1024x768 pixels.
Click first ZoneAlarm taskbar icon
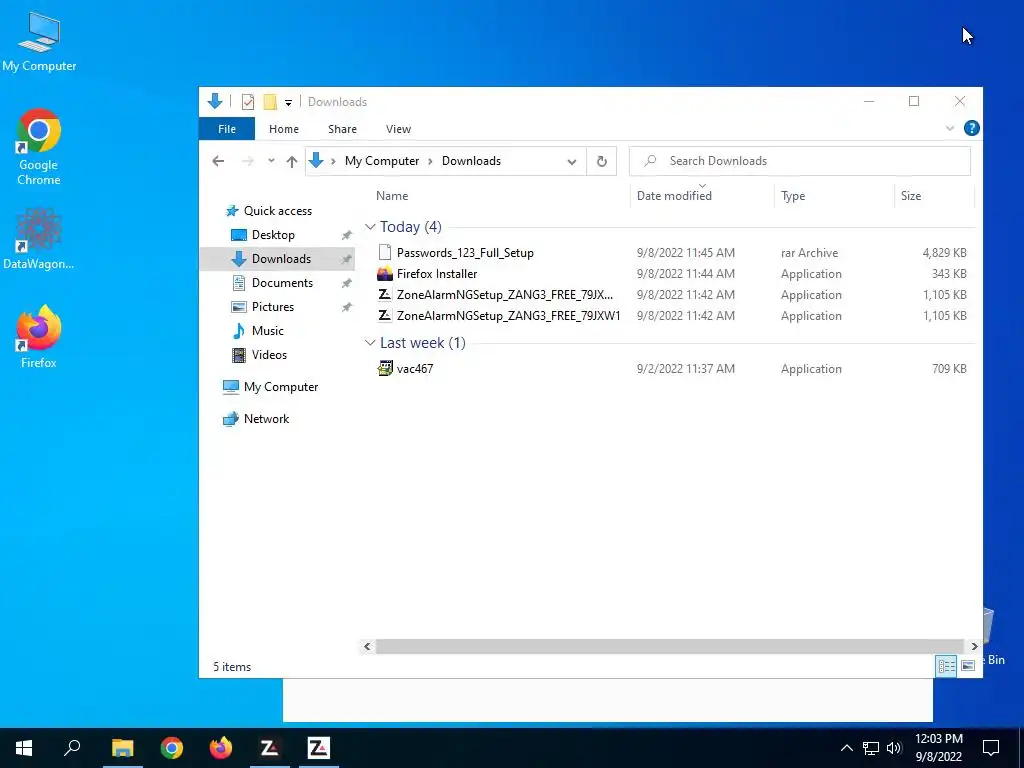pos(270,748)
